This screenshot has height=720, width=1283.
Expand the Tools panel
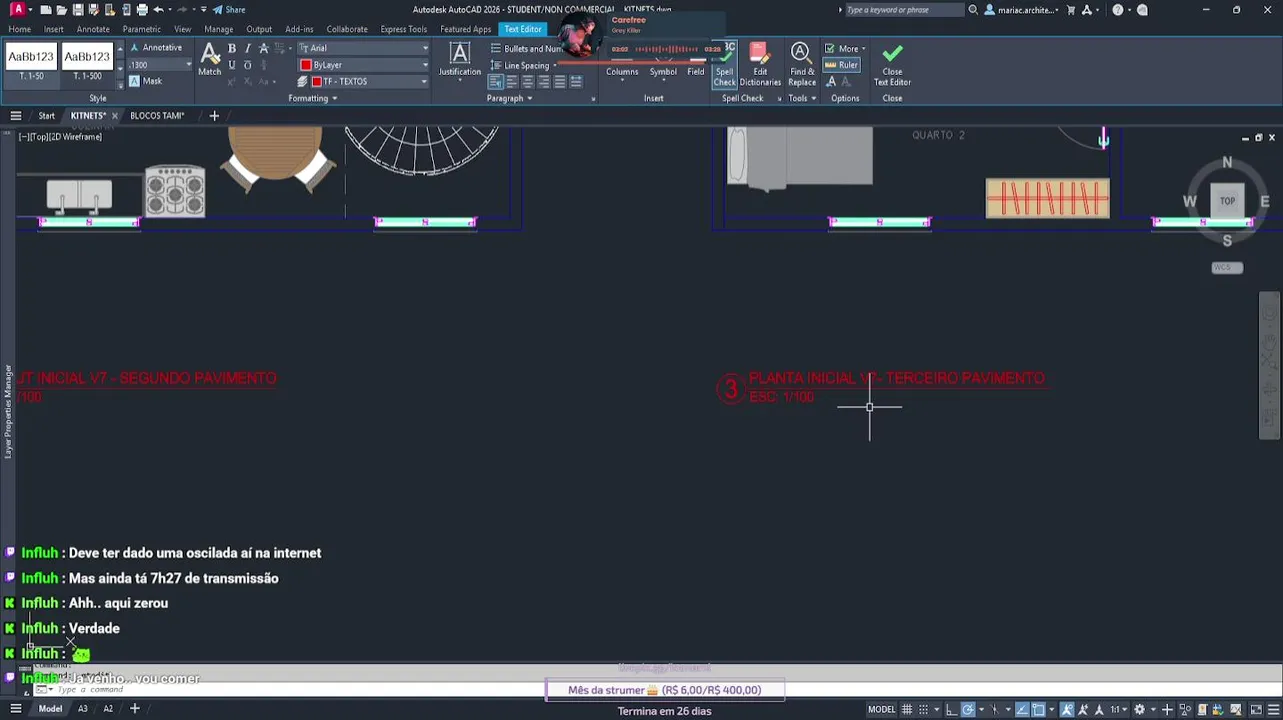[x=802, y=98]
